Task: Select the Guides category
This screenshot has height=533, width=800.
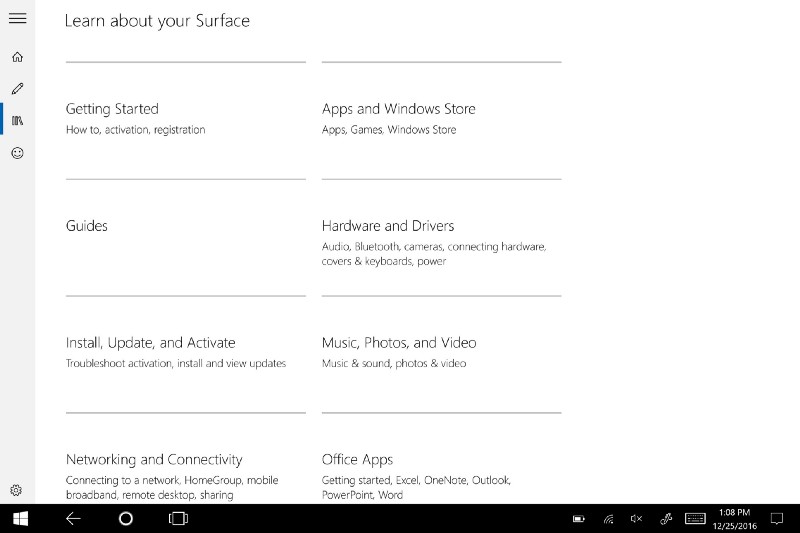Action: pos(87,226)
